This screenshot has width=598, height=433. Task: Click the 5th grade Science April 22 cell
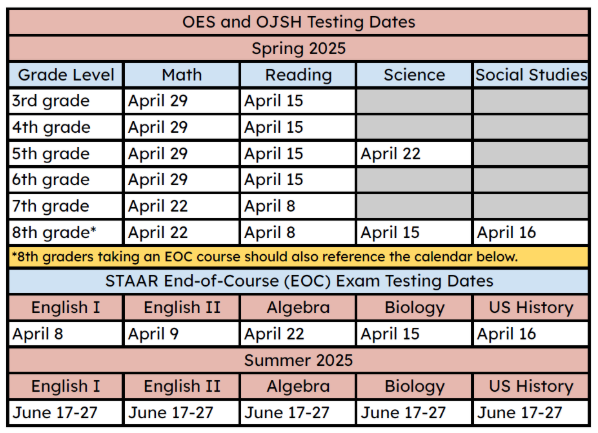coord(414,154)
